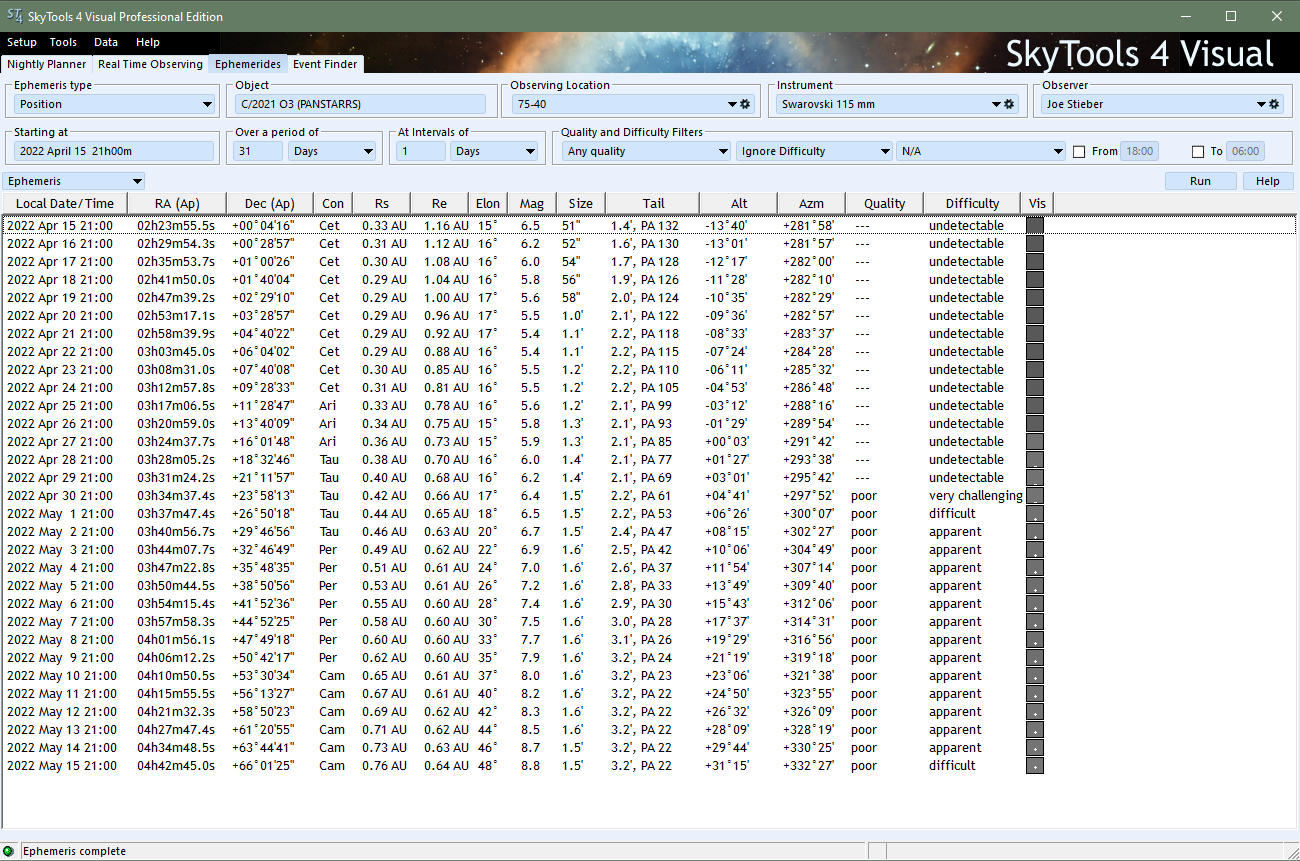The width and height of the screenshot is (1300, 861).
Task: Click Vis thumbnail for 2022 May 1 row
Action: click(x=1035, y=514)
